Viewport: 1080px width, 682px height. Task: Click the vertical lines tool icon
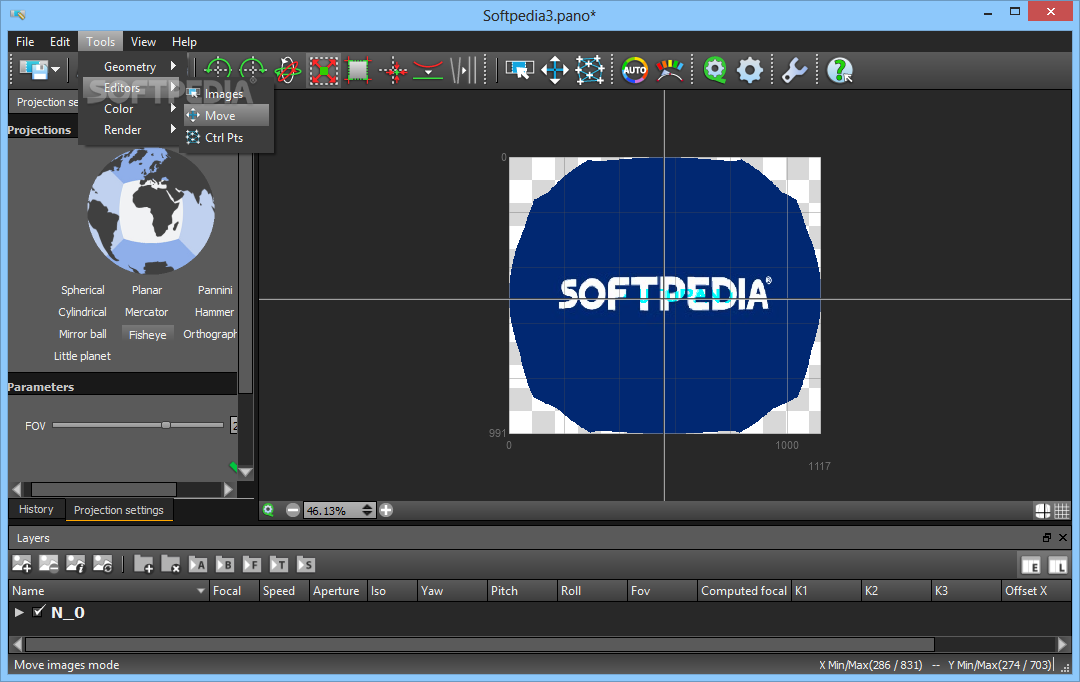pyautogui.click(x=464, y=70)
